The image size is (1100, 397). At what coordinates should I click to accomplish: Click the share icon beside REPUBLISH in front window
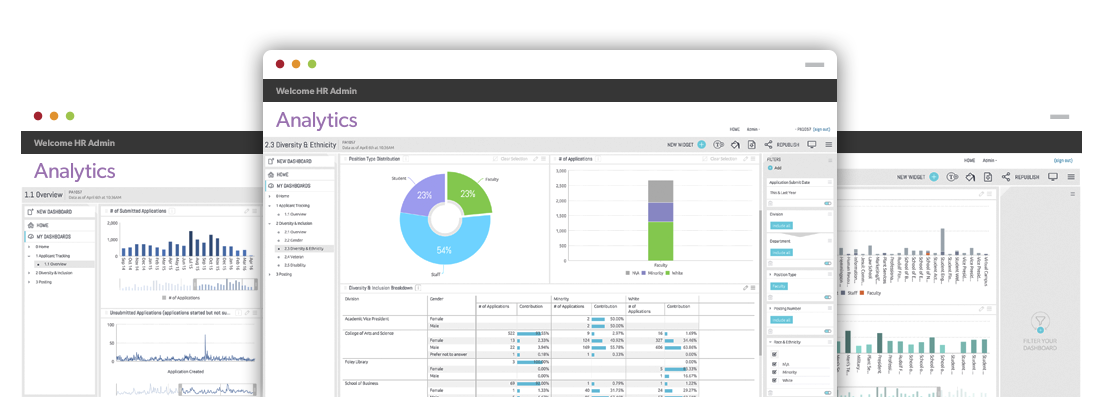pos(768,144)
